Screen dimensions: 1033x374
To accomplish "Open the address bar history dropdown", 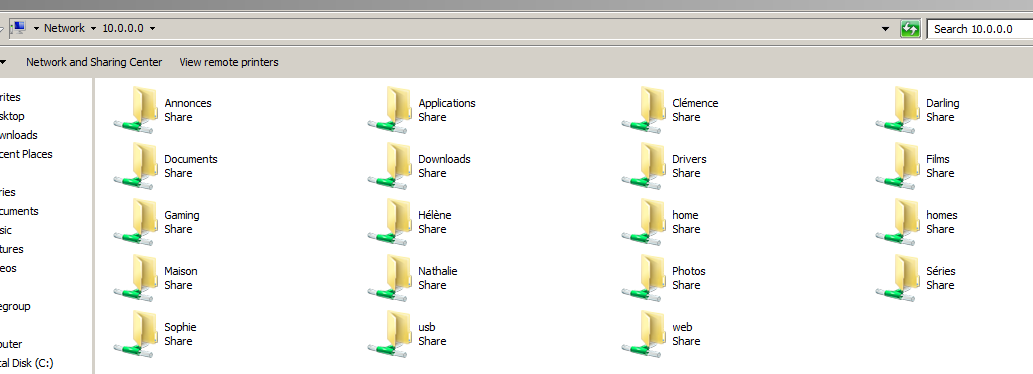I will click(x=885, y=29).
